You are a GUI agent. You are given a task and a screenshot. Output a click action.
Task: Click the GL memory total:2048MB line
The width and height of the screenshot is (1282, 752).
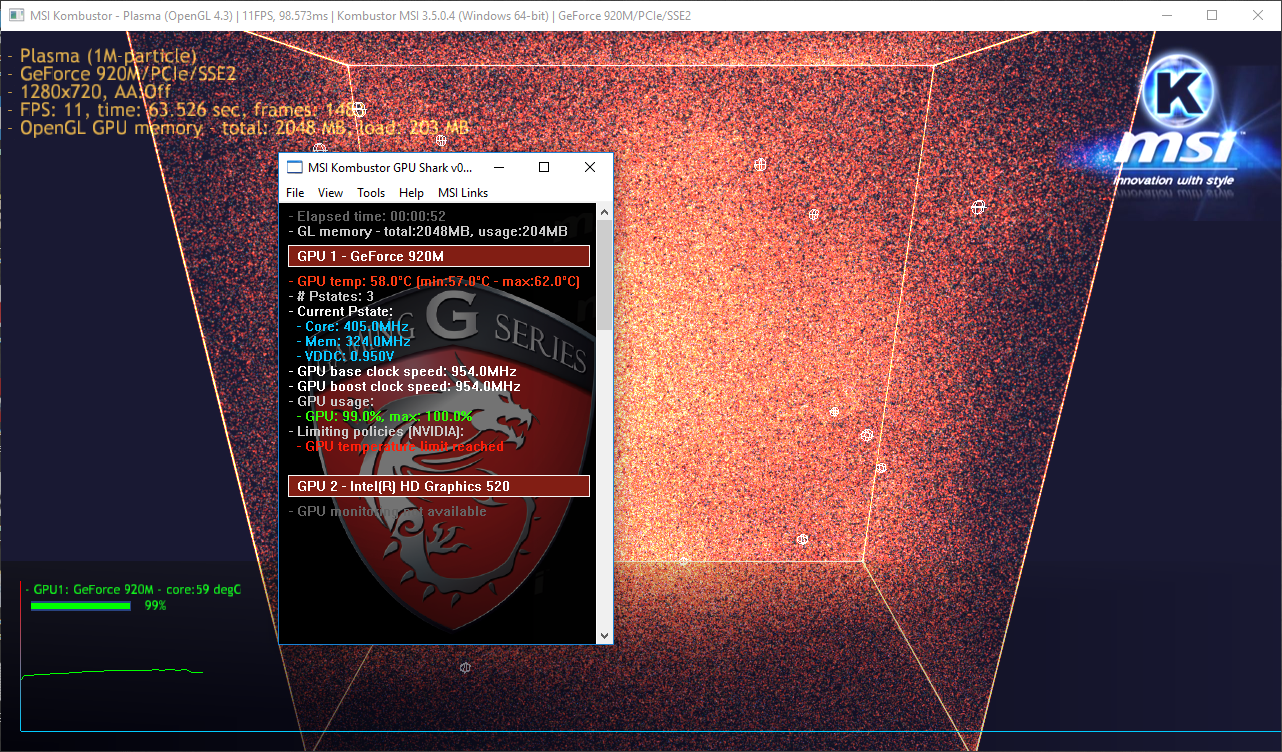428,231
